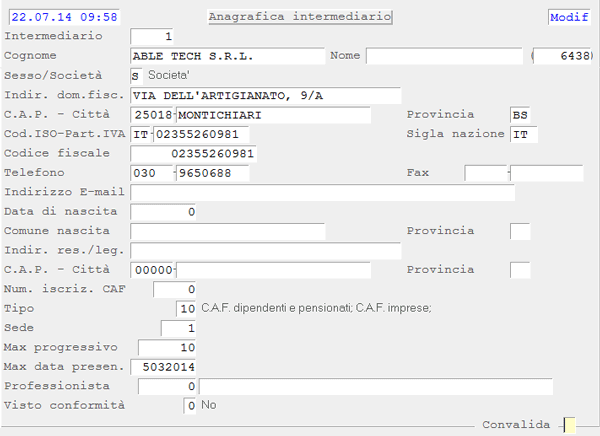600x436 pixels.
Task: Click the Sigla nazione field
Action: (x=524, y=134)
